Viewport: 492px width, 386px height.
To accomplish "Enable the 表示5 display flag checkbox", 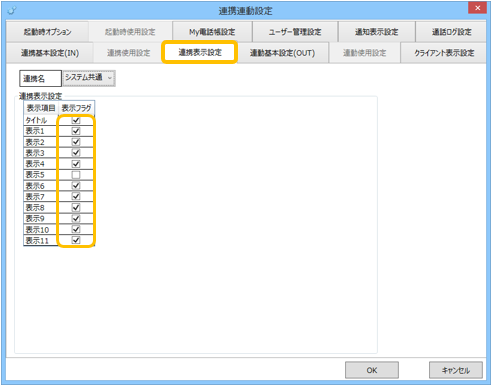I will pyautogui.click(x=76, y=175).
